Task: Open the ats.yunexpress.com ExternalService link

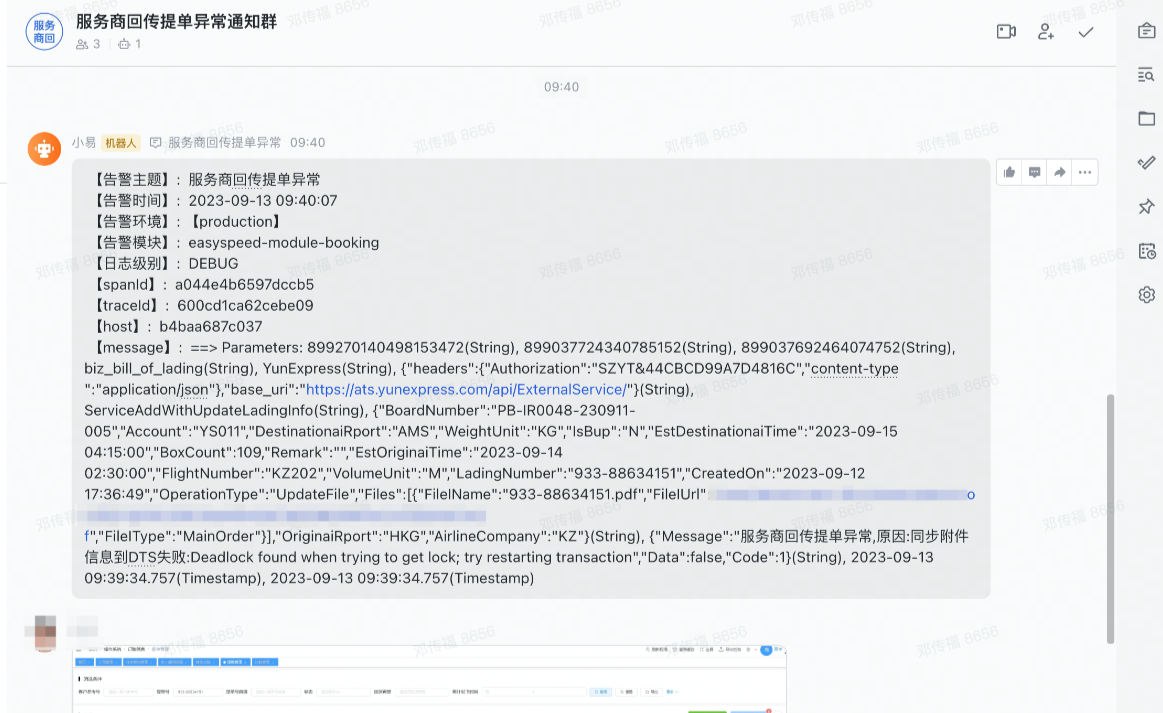Action: tap(467, 390)
